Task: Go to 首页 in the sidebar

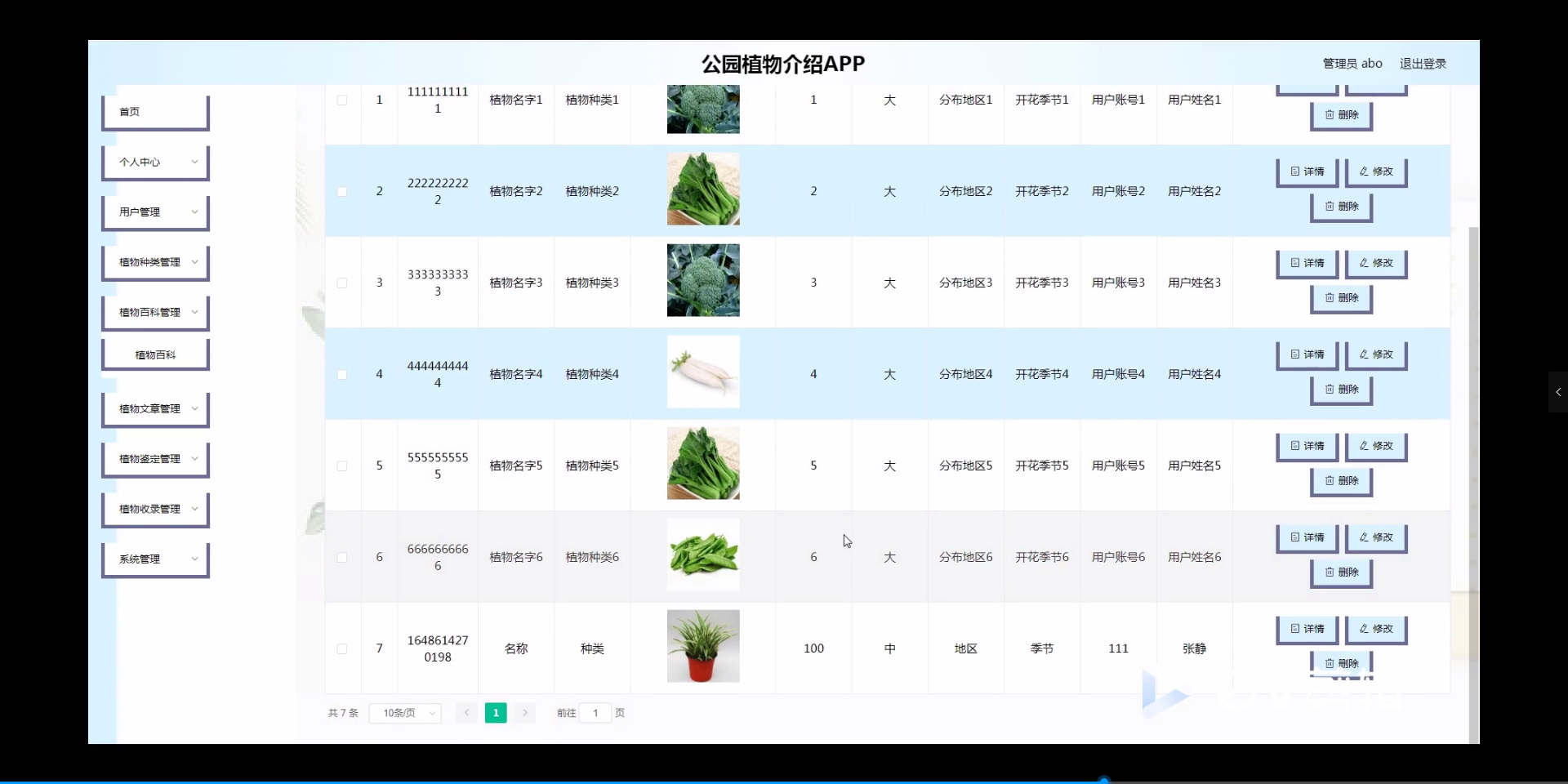Action: [x=155, y=112]
